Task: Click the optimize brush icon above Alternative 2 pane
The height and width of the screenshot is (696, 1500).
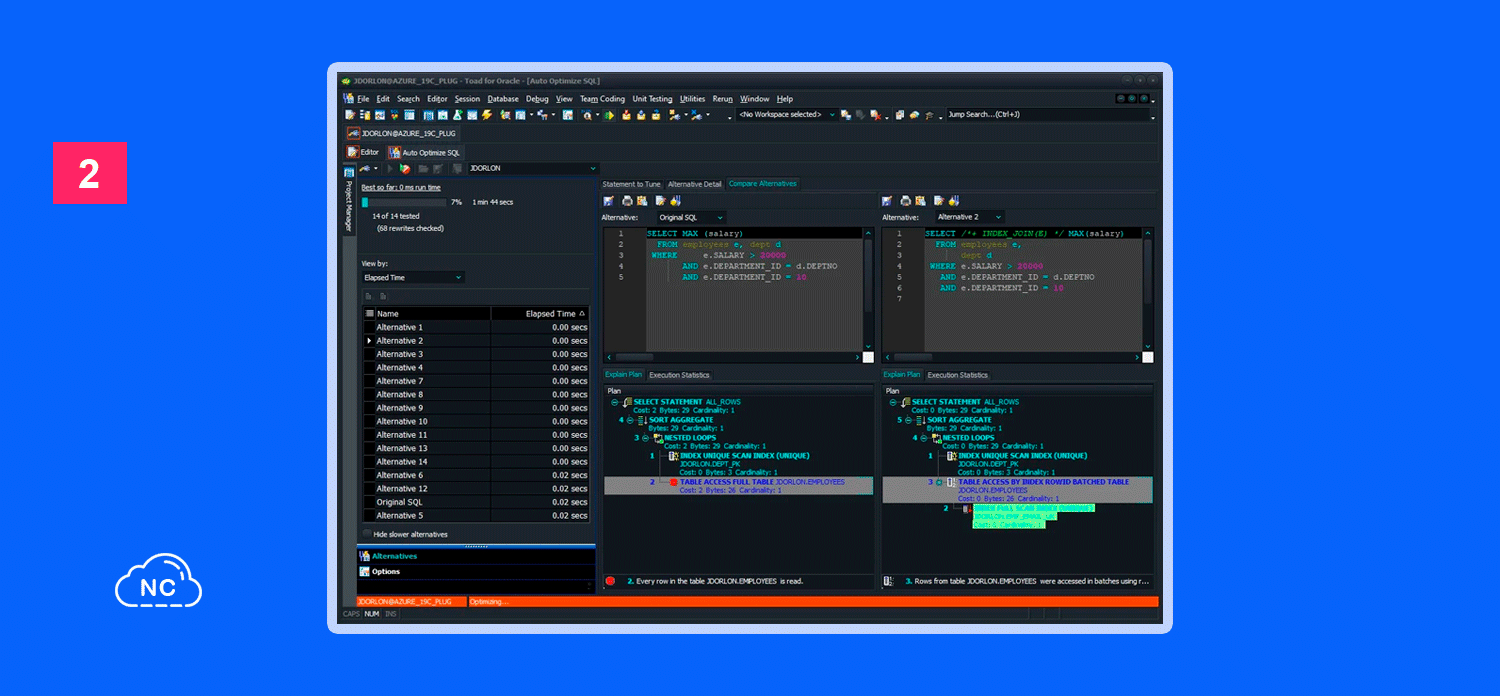Action: (954, 201)
